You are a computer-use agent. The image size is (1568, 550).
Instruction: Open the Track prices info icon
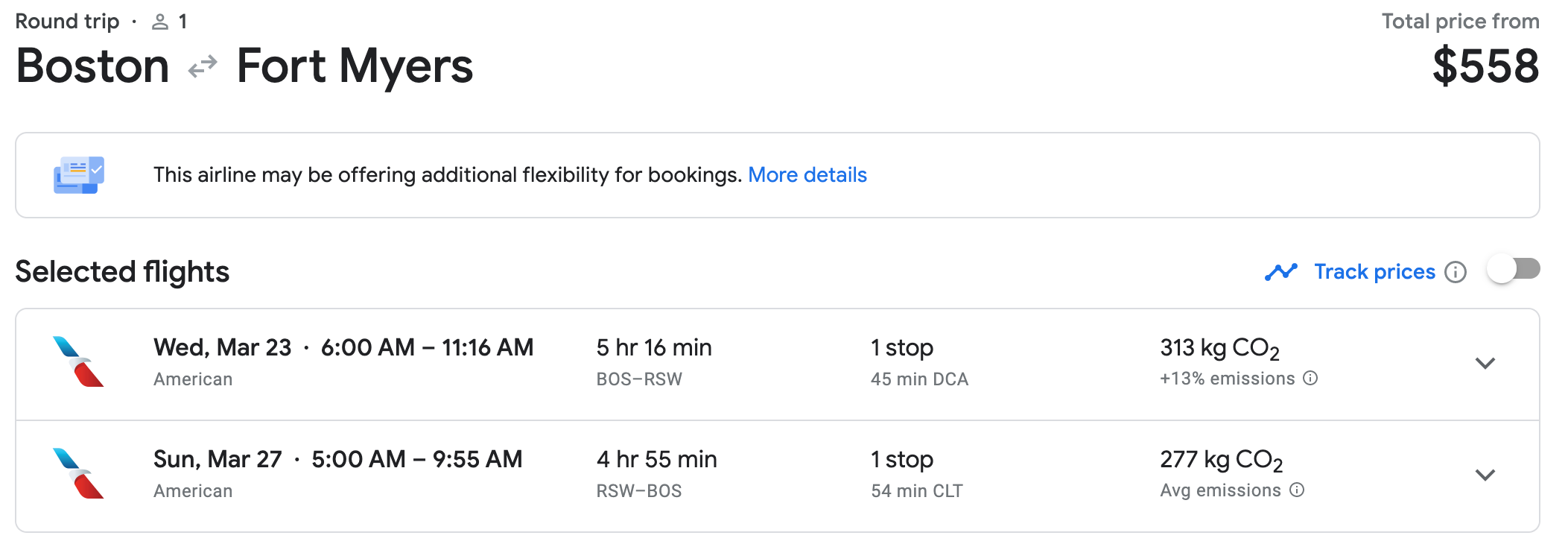[1455, 272]
